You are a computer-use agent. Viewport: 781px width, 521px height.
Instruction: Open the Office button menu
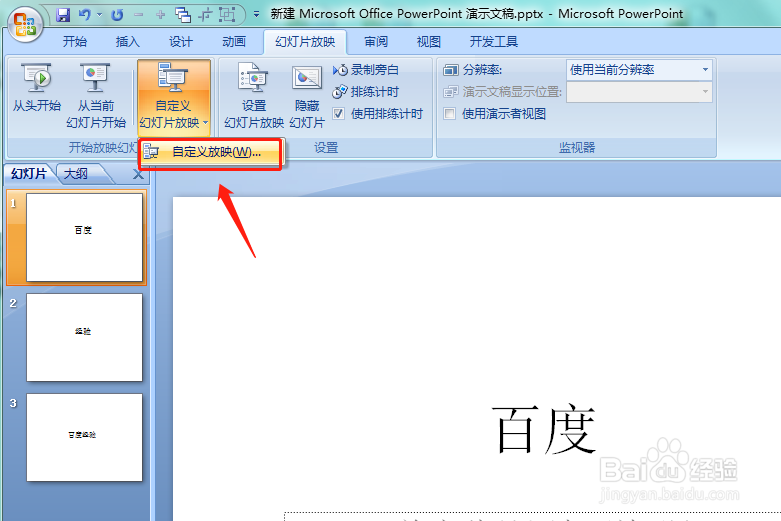tap(24, 24)
